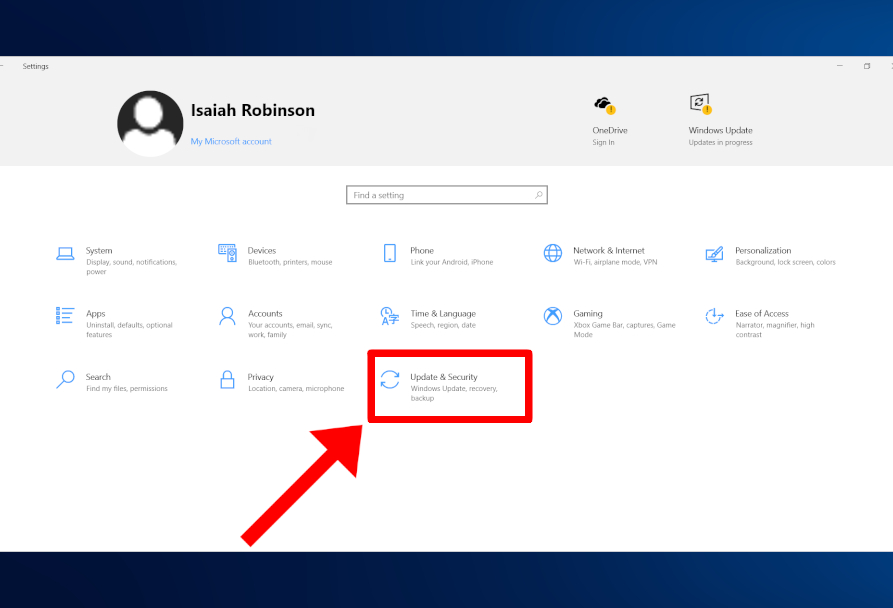Click the Privacy padlock icon
This screenshot has width=893, height=608.
click(227, 379)
